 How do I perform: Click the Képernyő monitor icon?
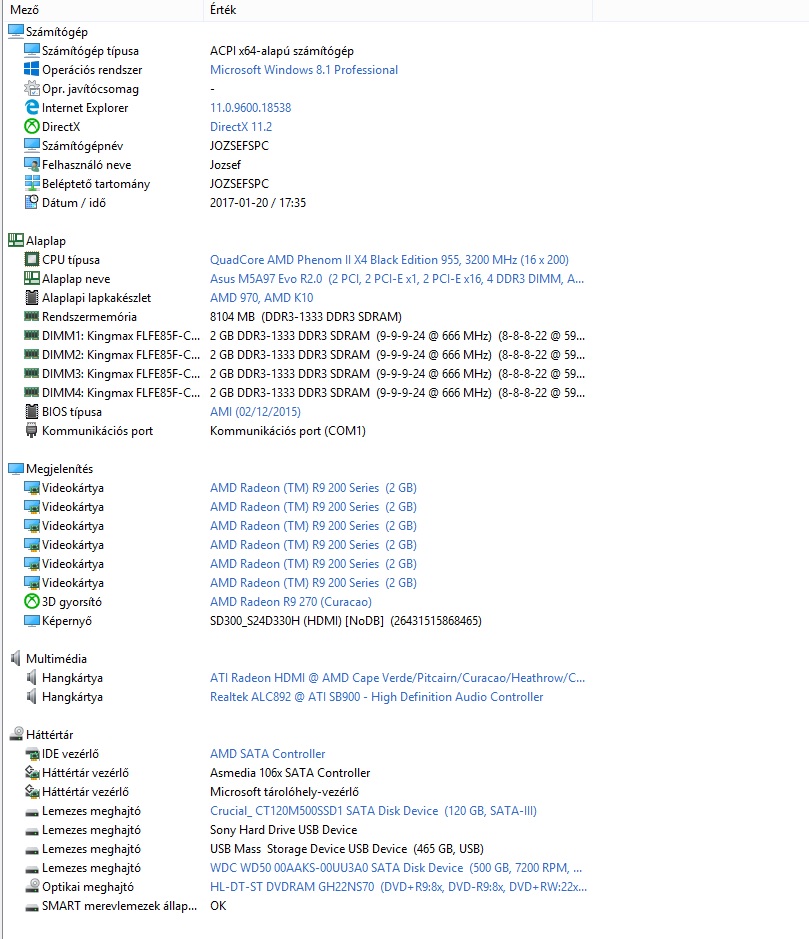32,620
